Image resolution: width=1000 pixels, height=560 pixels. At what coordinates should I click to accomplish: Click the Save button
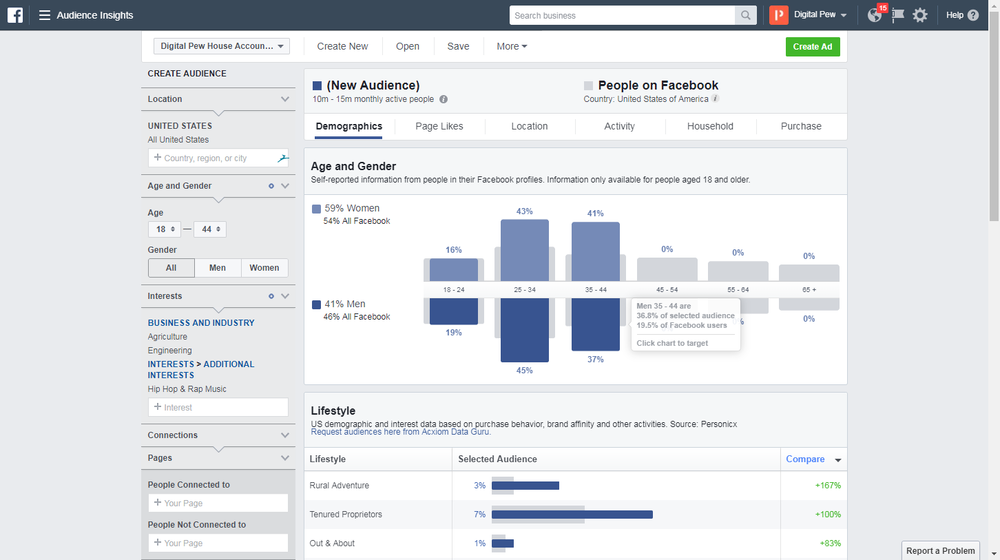[458, 46]
